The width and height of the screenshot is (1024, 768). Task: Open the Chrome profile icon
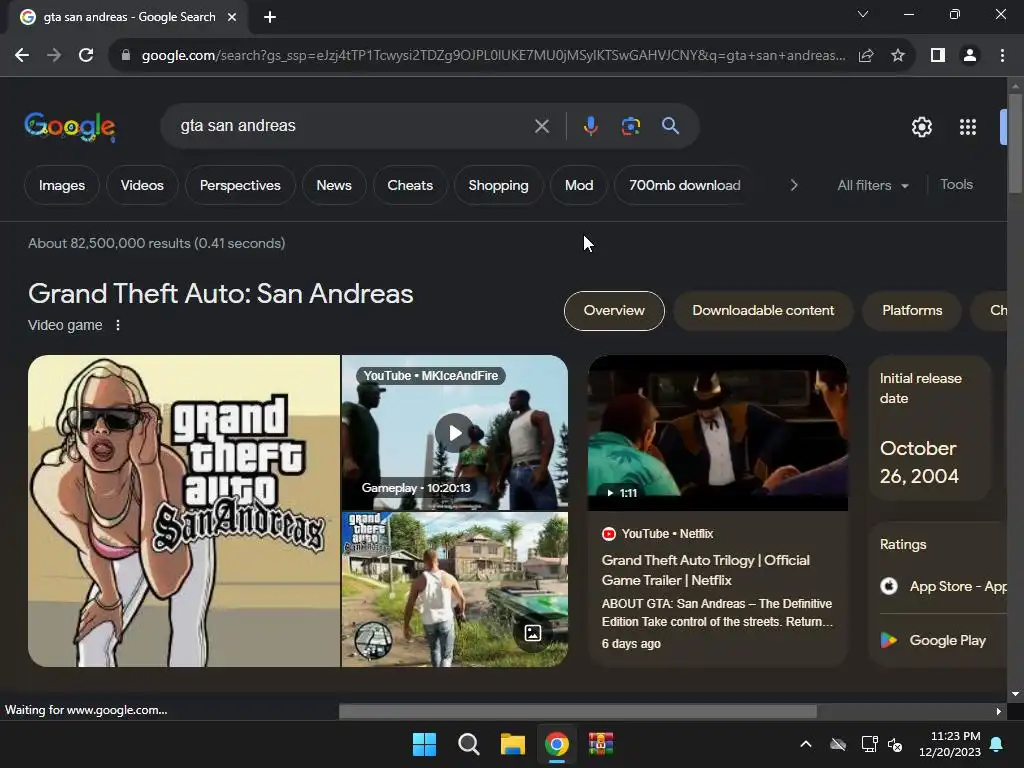click(970, 56)
